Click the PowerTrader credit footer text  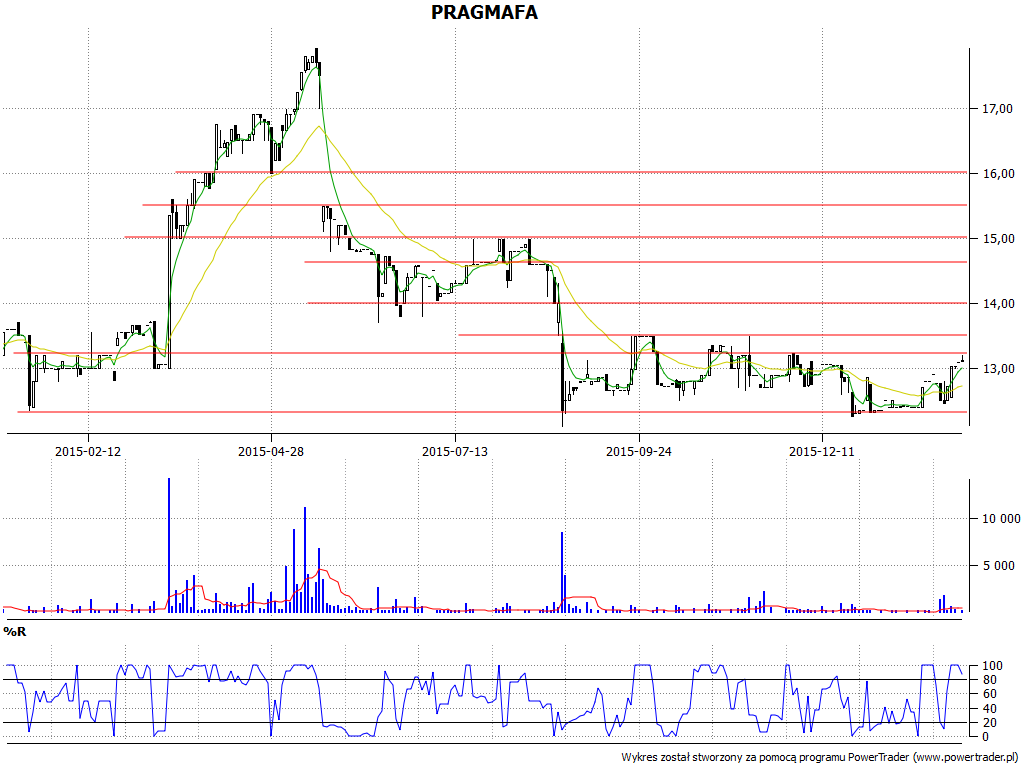click(819, 757)
